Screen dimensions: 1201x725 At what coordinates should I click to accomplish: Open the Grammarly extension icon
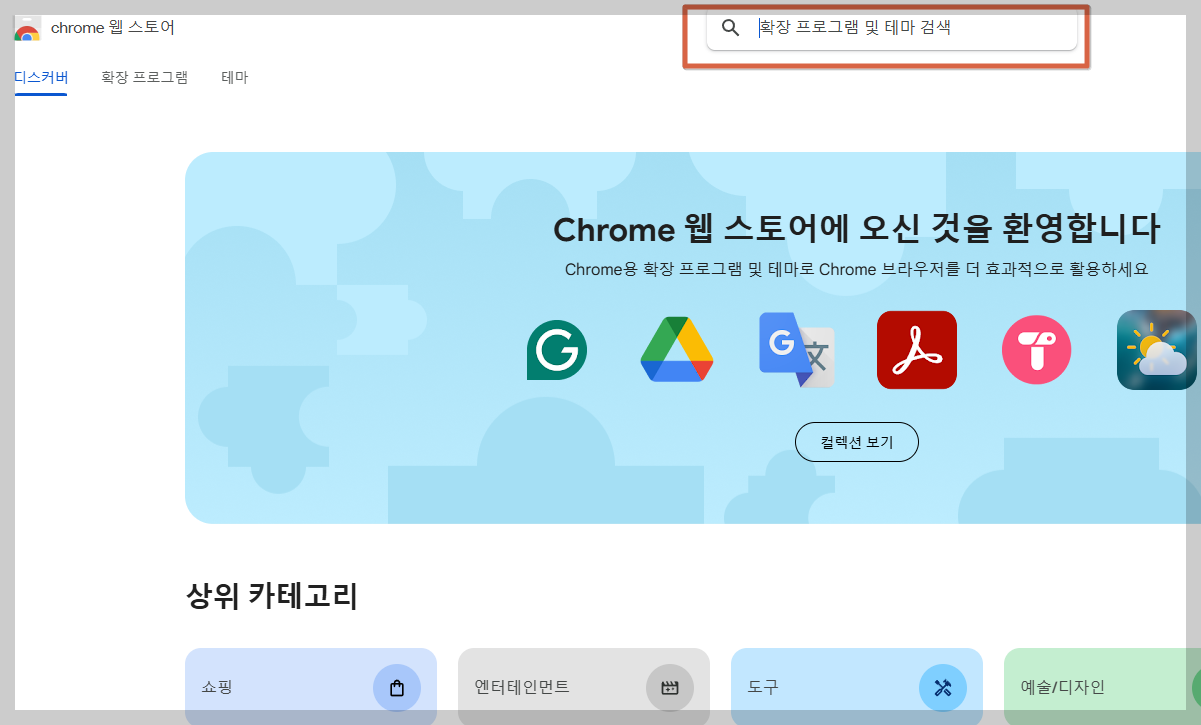click(556, 350)
